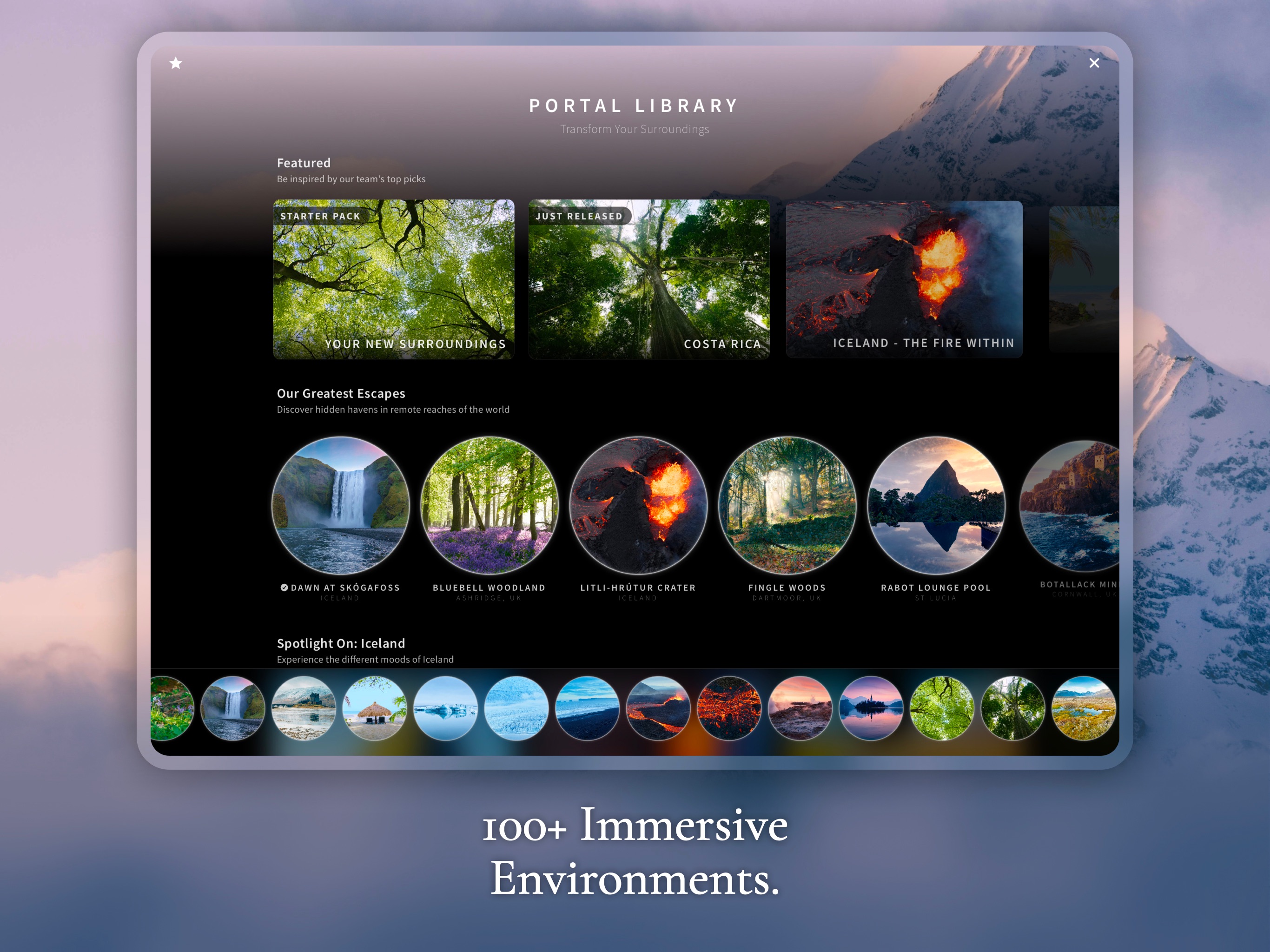Viewport: 1270px width, 952px height.
Task: Open the Starter Pack featured card
Action: coord(393,279)
